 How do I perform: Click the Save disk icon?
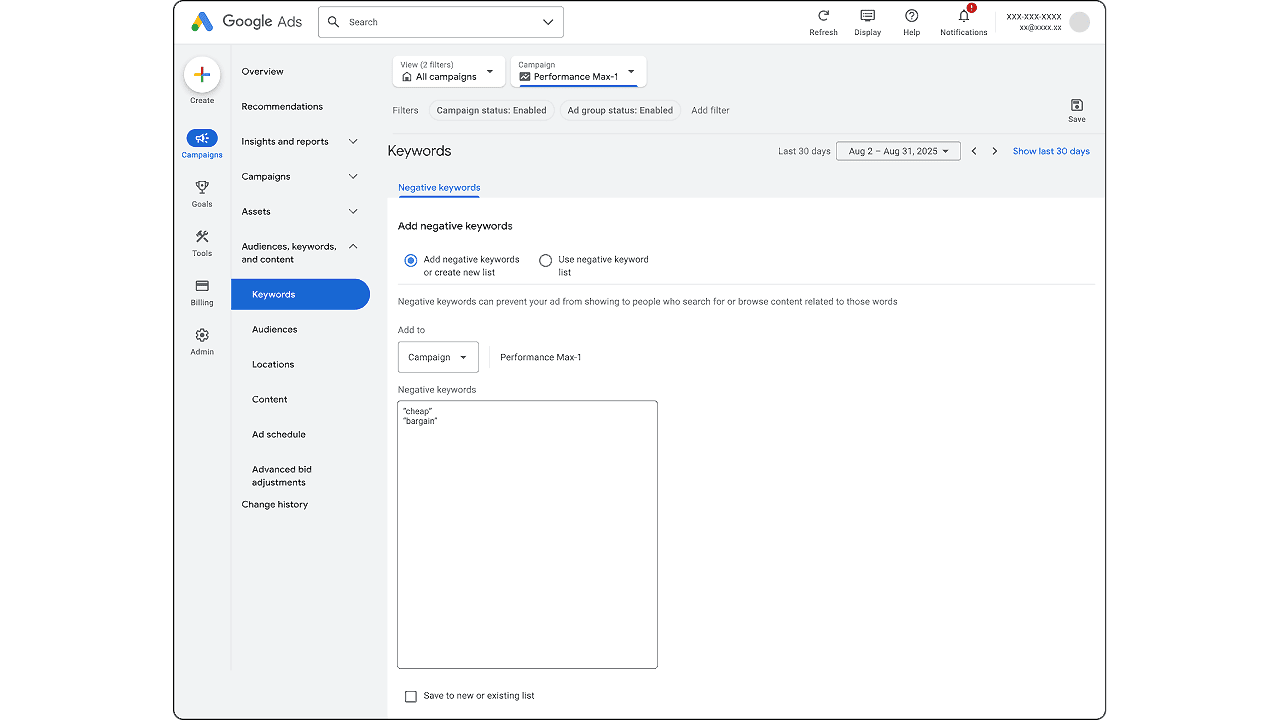pyautogui.click(x=1076, y=106)
